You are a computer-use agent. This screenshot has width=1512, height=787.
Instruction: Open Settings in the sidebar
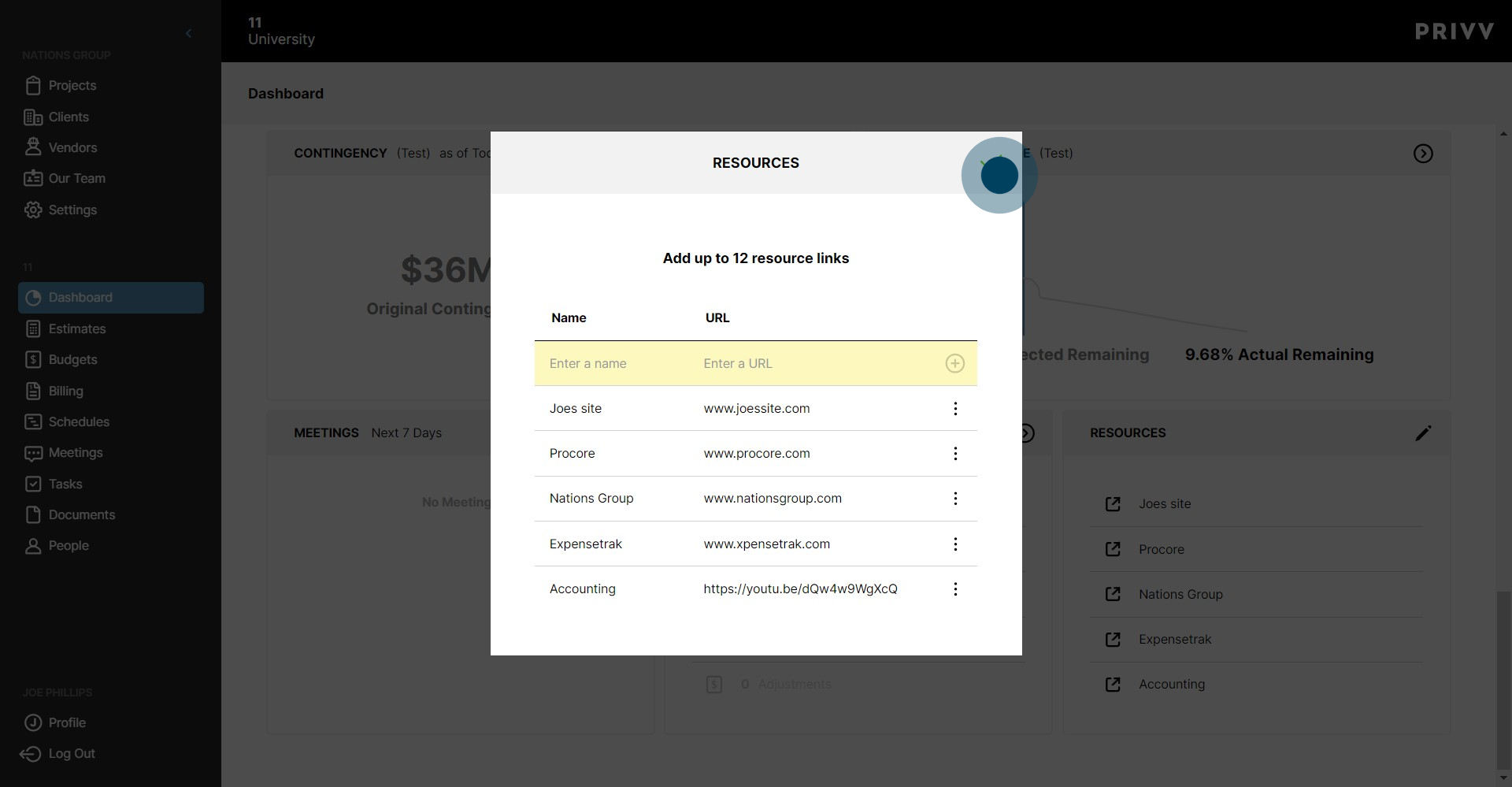pos(72,210)
